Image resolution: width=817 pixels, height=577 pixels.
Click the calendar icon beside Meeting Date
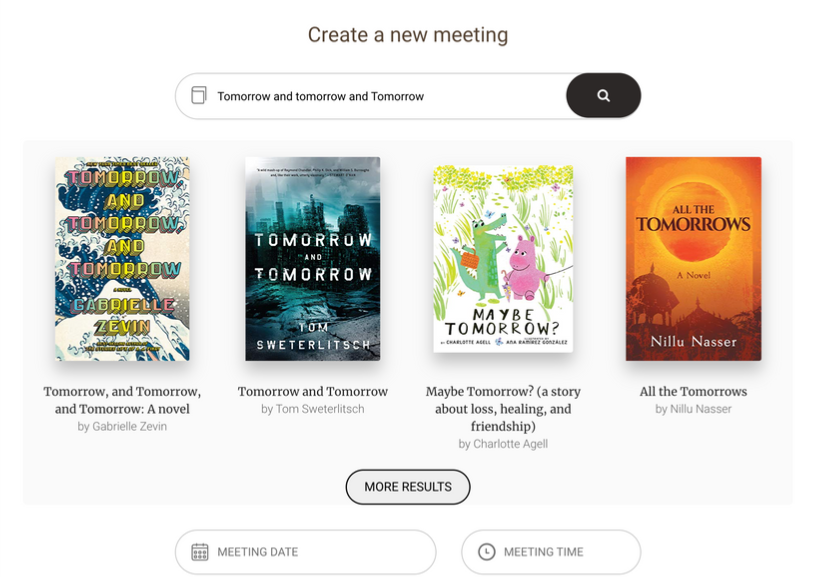[x=200, y=552]
